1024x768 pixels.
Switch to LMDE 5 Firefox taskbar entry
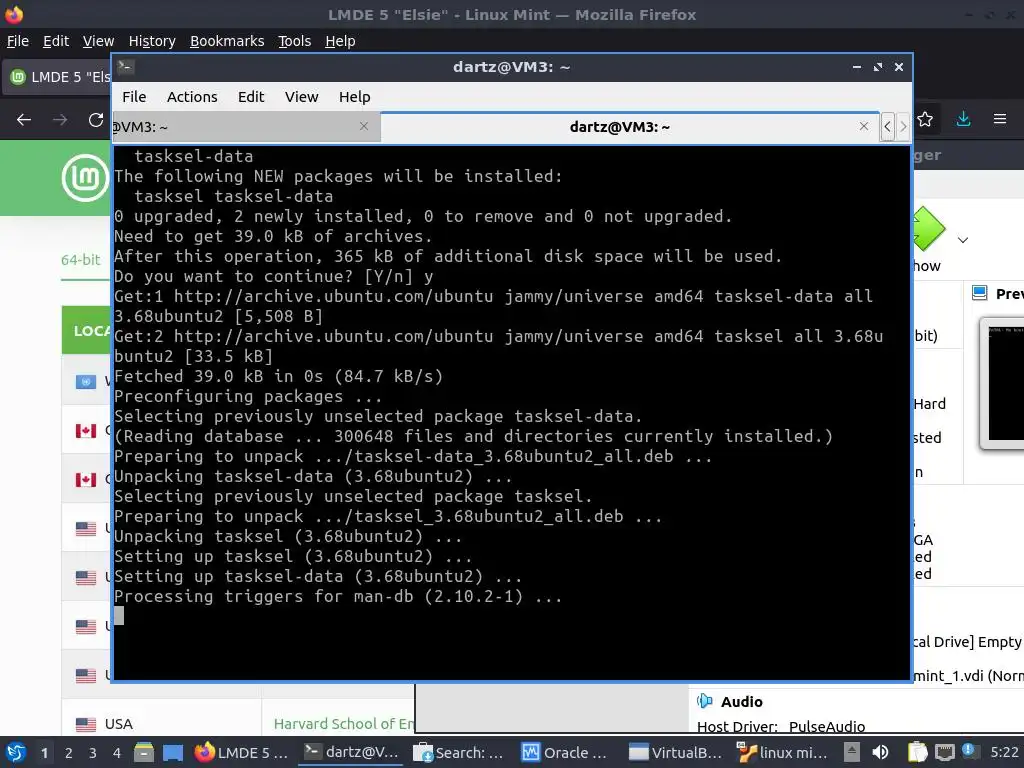tap(242, 752)
